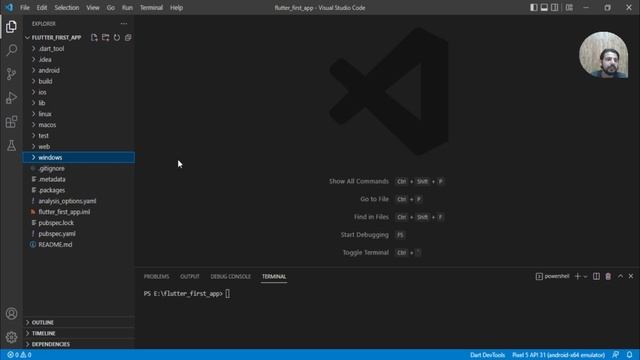Click New File icon in explorer header
The image size is (640, 360).
click(94, 38)
